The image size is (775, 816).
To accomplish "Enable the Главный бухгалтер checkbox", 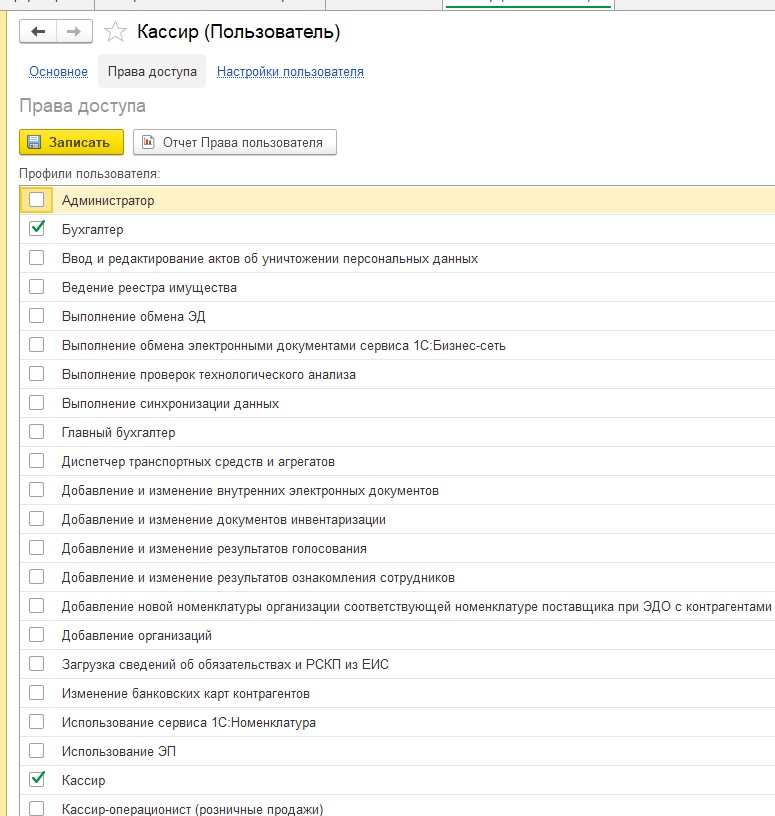I will 36,432.
